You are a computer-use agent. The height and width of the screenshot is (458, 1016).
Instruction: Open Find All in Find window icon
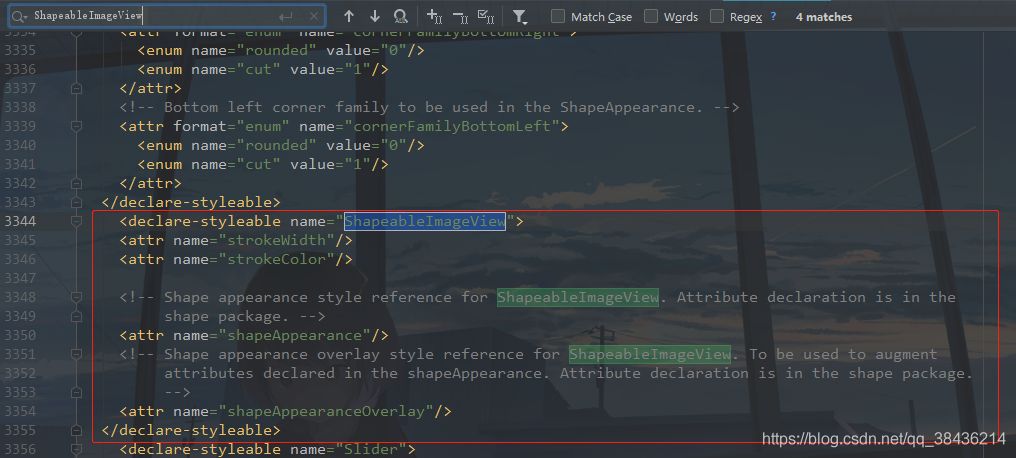[401, 16]
